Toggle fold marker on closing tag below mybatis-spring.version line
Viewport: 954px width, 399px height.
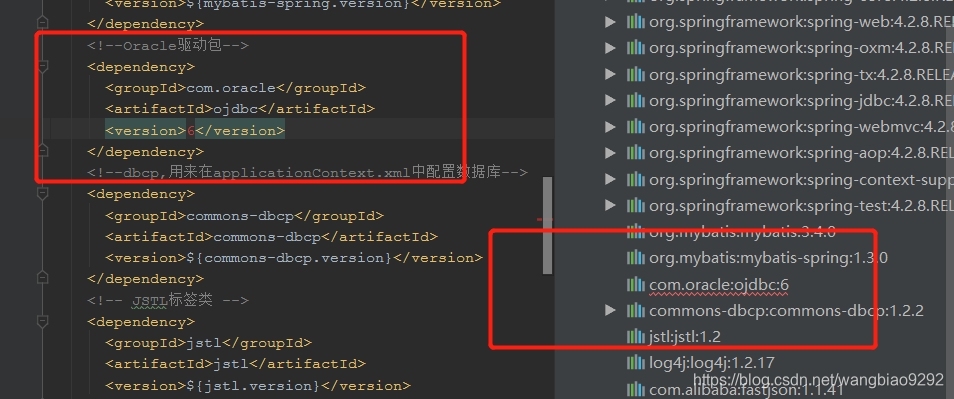tap(42, 24)
